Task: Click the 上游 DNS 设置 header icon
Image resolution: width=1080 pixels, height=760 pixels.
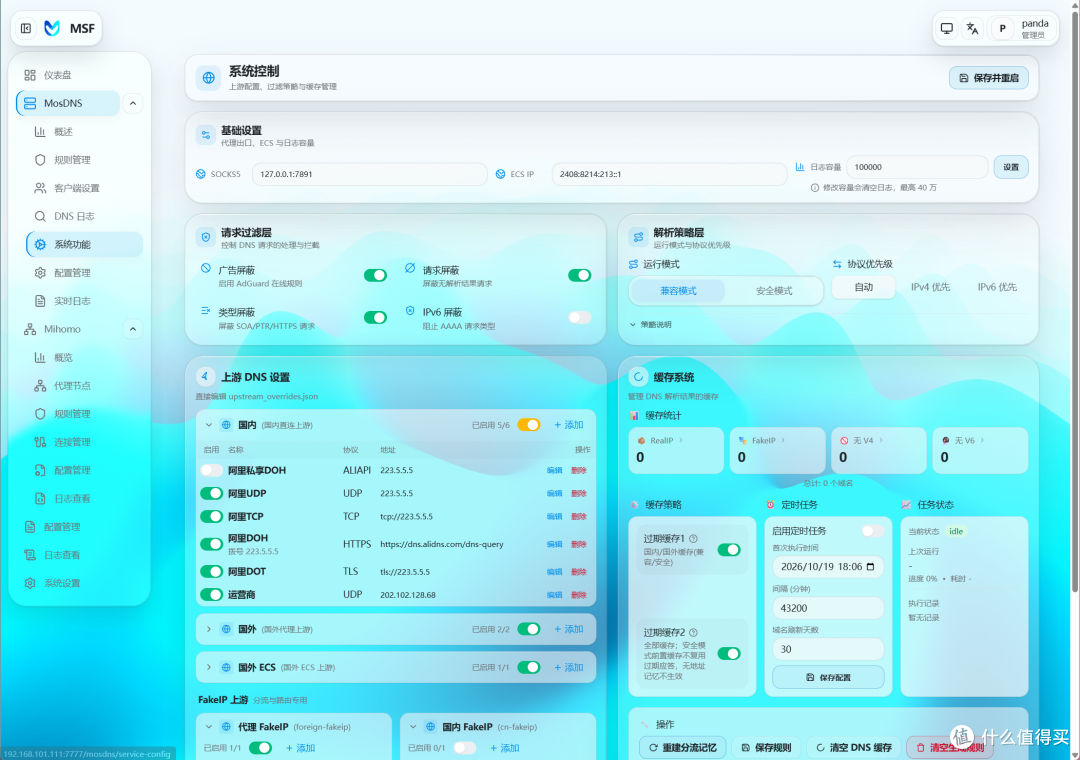Action: (205, 376)
